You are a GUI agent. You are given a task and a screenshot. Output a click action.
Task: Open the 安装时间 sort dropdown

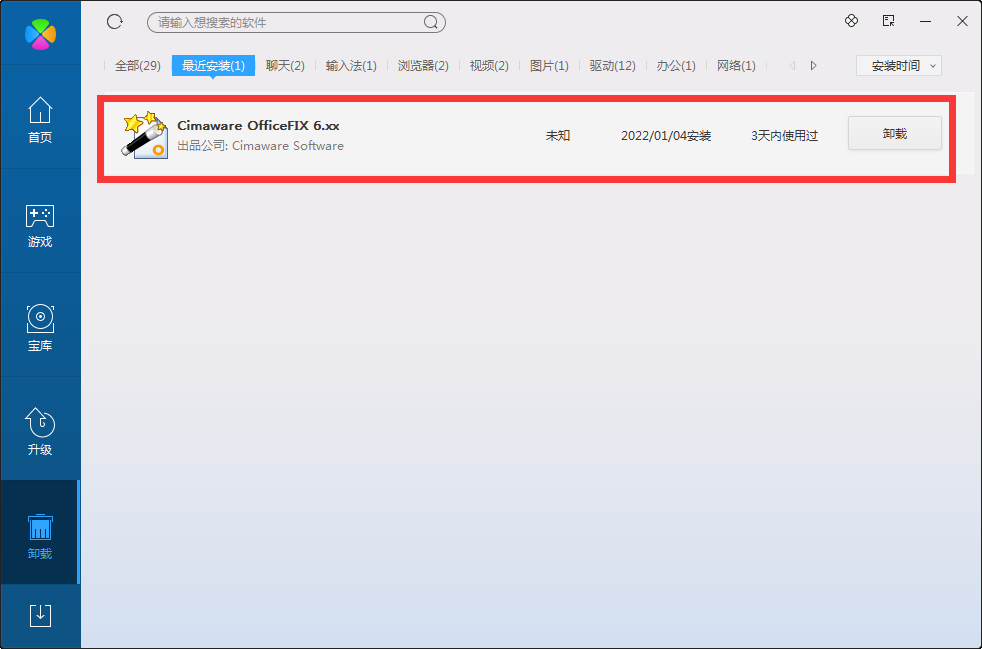(898, 65)
